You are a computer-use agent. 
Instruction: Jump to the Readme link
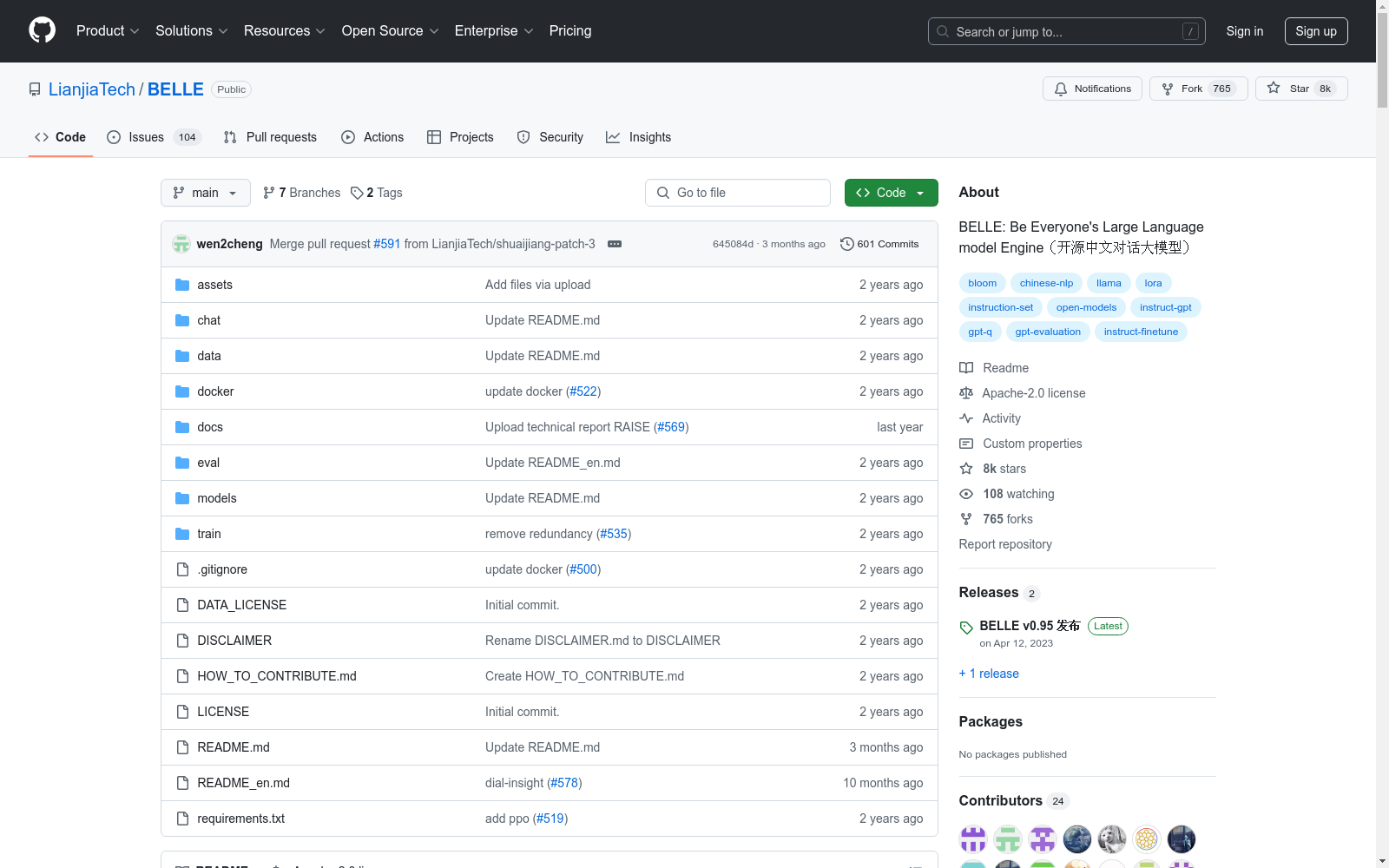994,368
